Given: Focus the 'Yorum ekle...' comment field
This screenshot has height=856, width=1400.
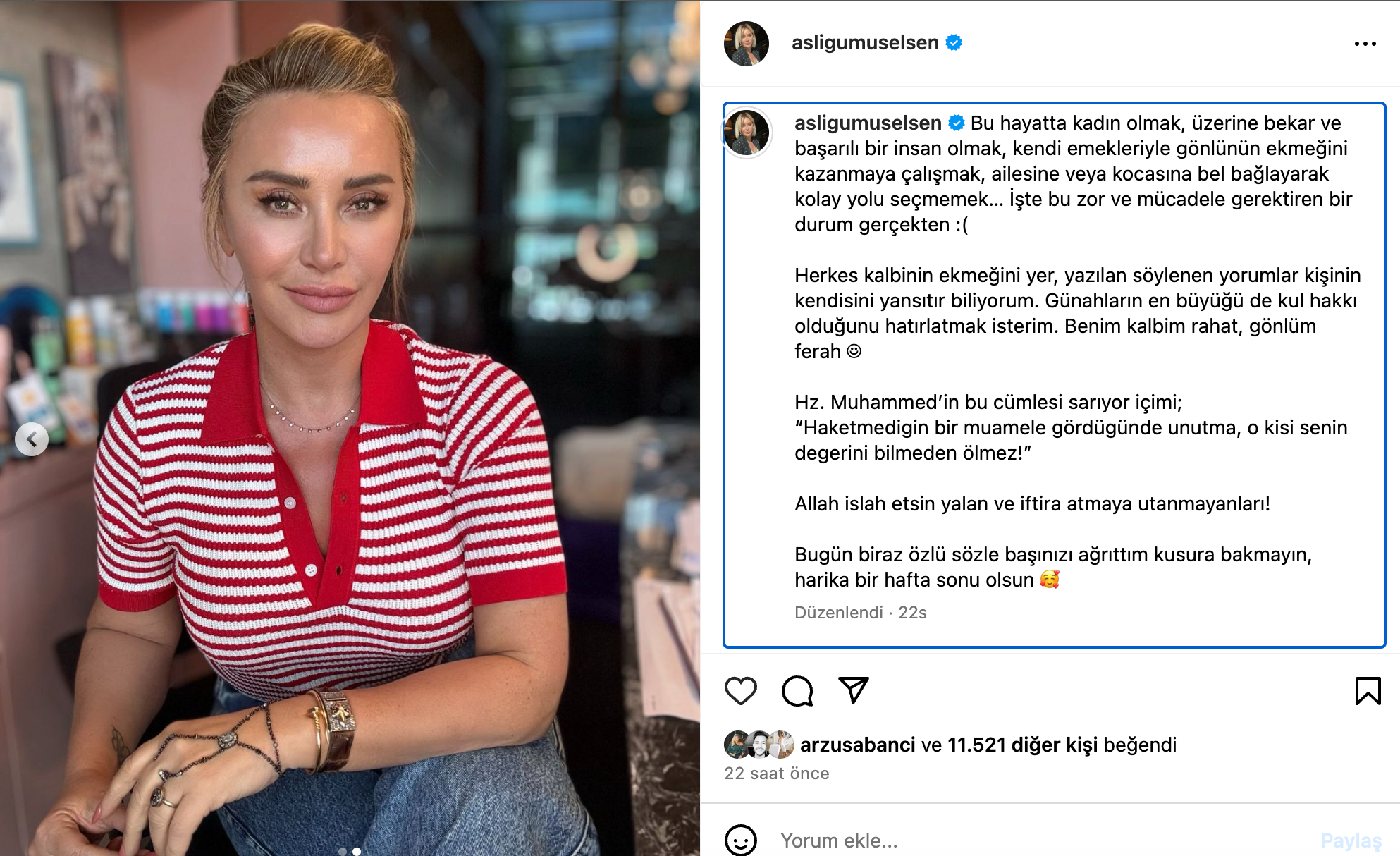Looking at the screenshot, I should click(1043, 840).
